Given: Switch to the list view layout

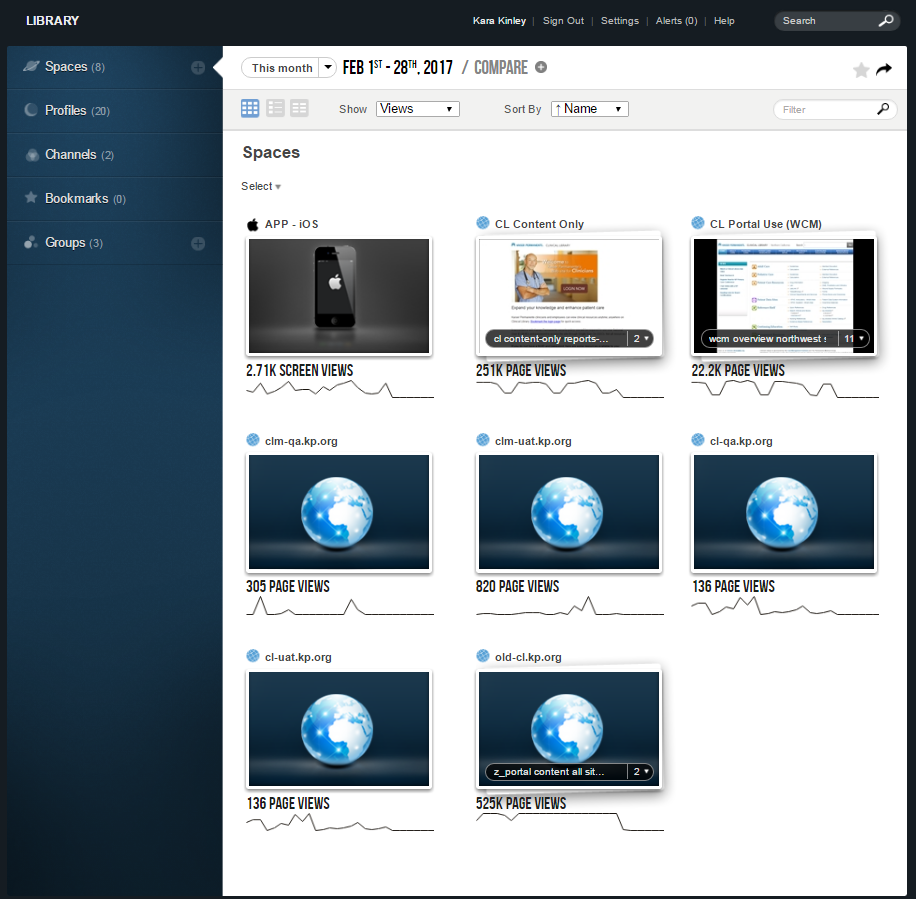Looking at the screenshot, I should click(x=275, y=108).
